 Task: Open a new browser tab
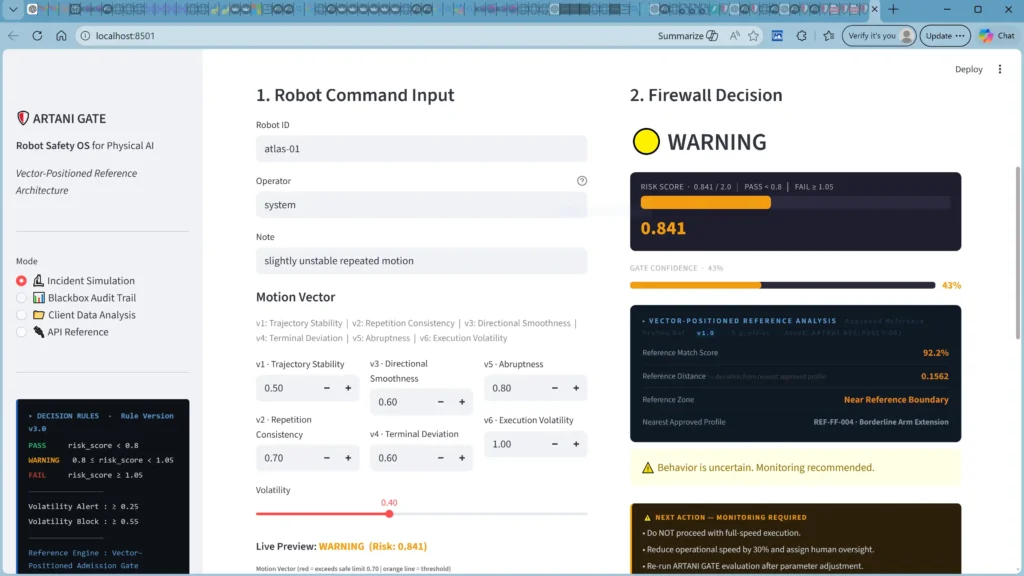(893, 9)
